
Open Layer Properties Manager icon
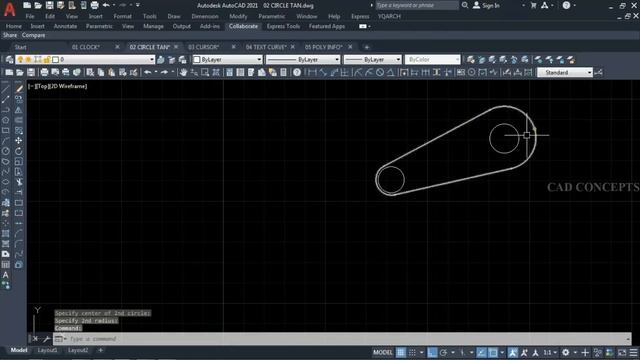(x=9, y=60)
